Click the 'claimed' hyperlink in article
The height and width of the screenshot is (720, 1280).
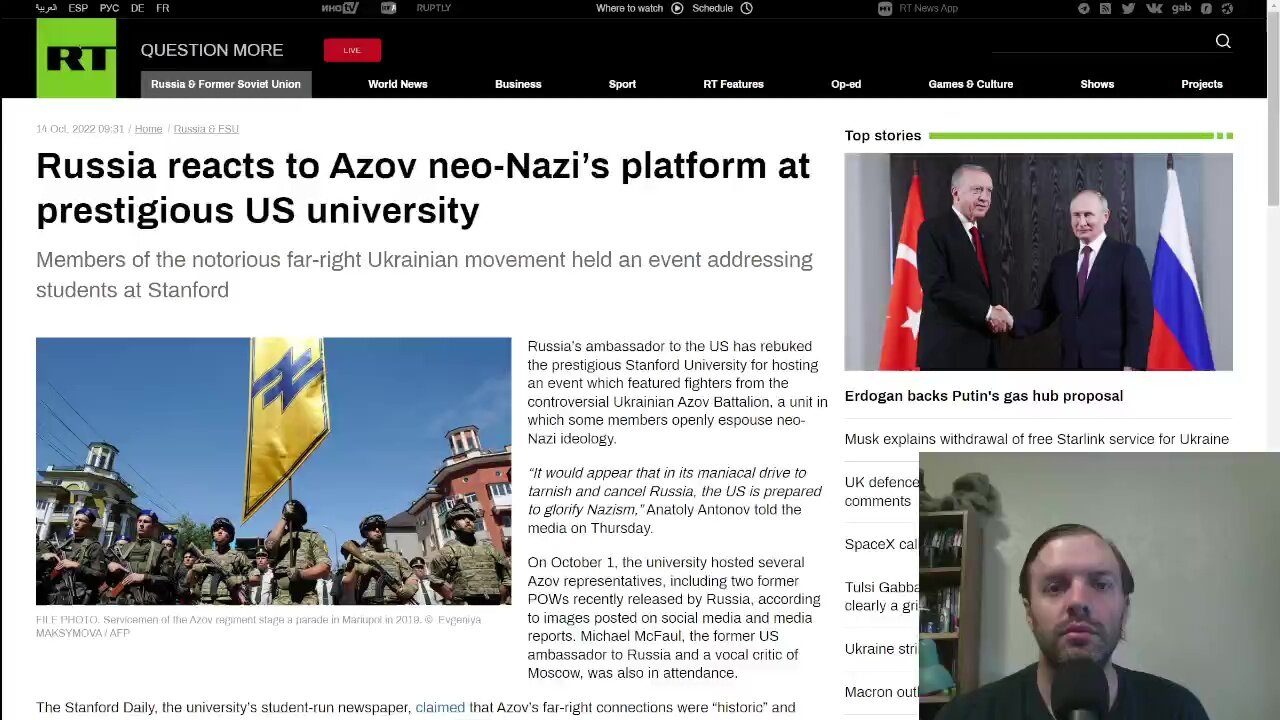[x=440, y=707]
